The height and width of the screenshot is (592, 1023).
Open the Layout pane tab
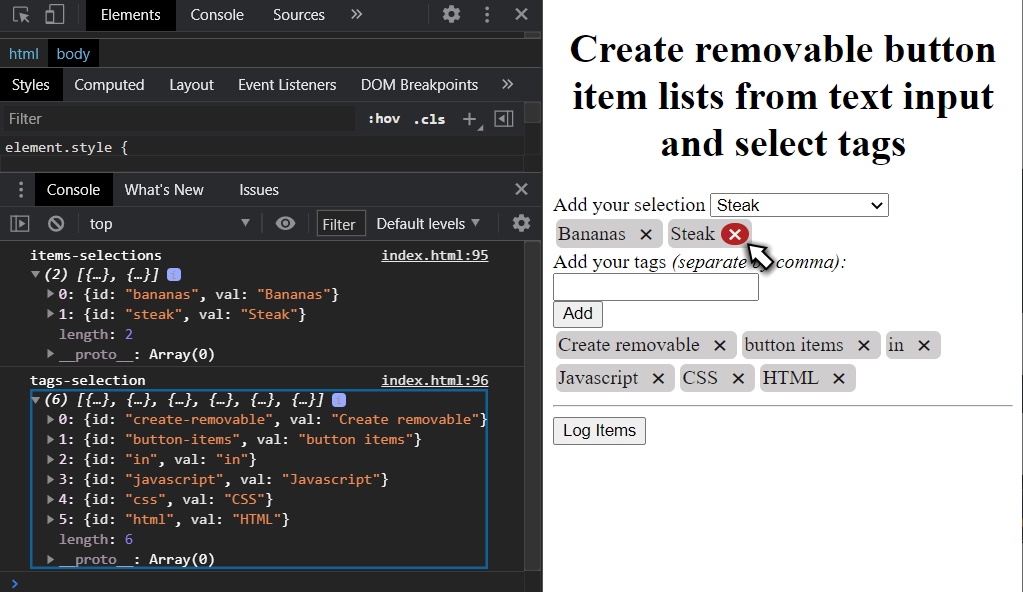(191, 85)
